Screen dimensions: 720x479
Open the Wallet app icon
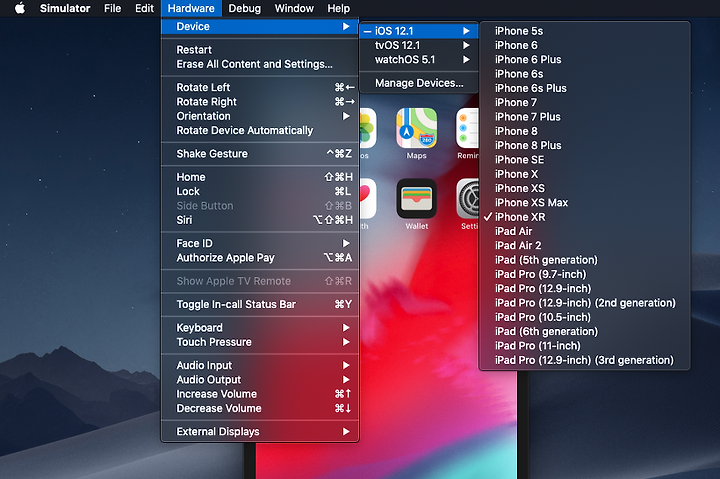tap(416, 198)
